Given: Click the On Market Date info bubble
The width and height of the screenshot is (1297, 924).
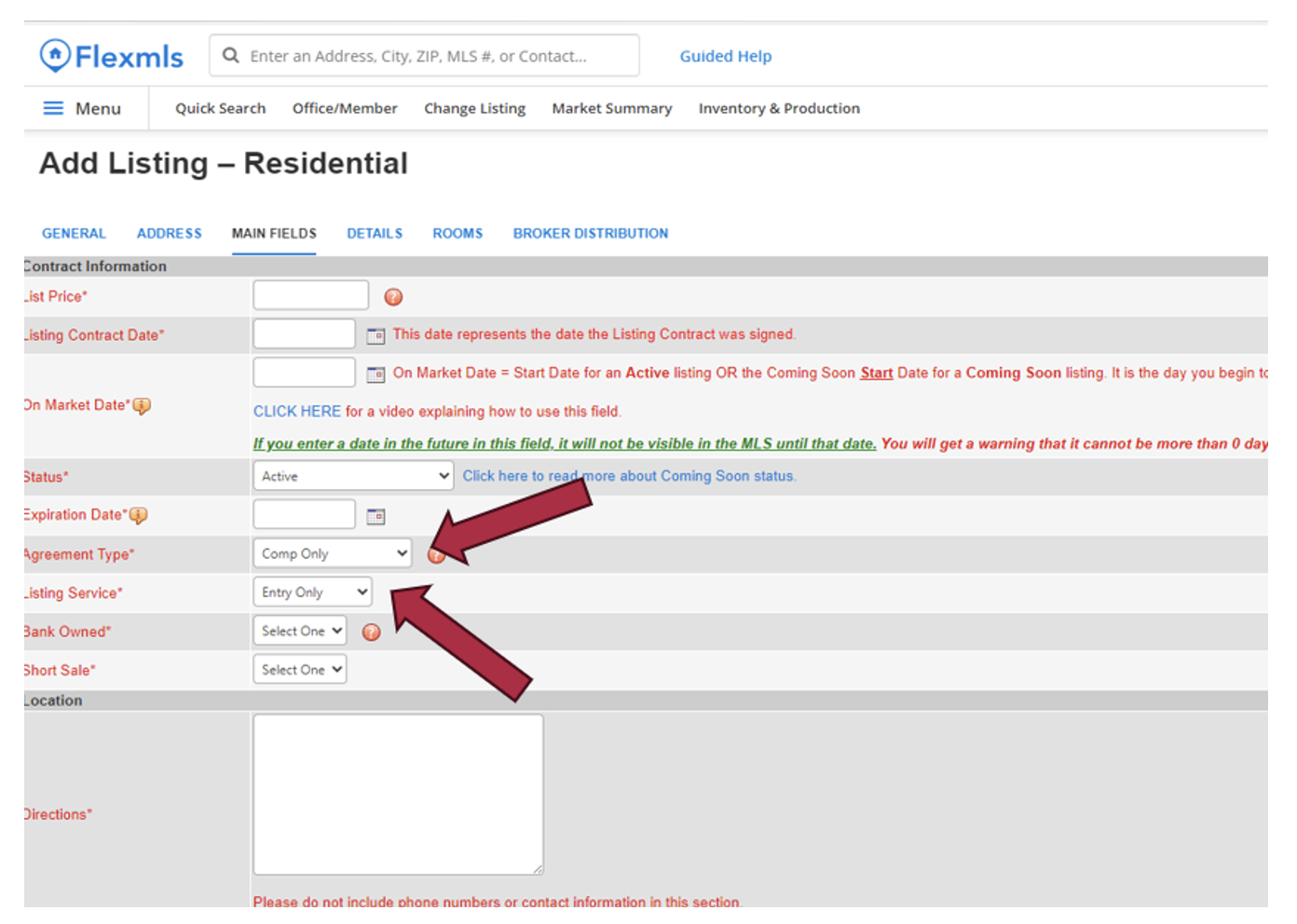Looking at the screenshot, I should click(x=142, y=406).
